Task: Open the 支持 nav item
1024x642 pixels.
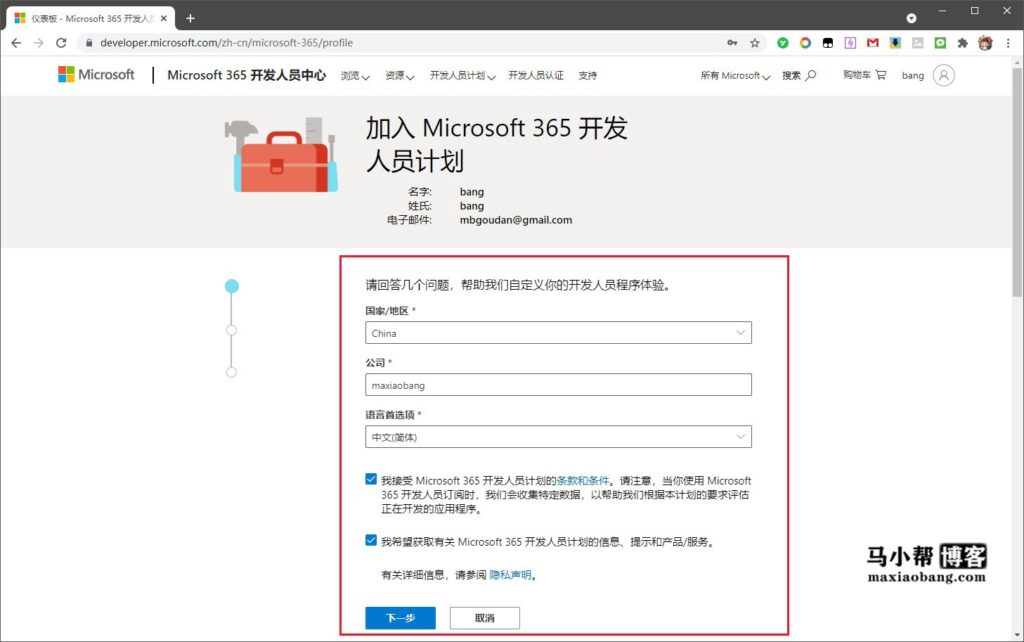Action: pos(587,75)
